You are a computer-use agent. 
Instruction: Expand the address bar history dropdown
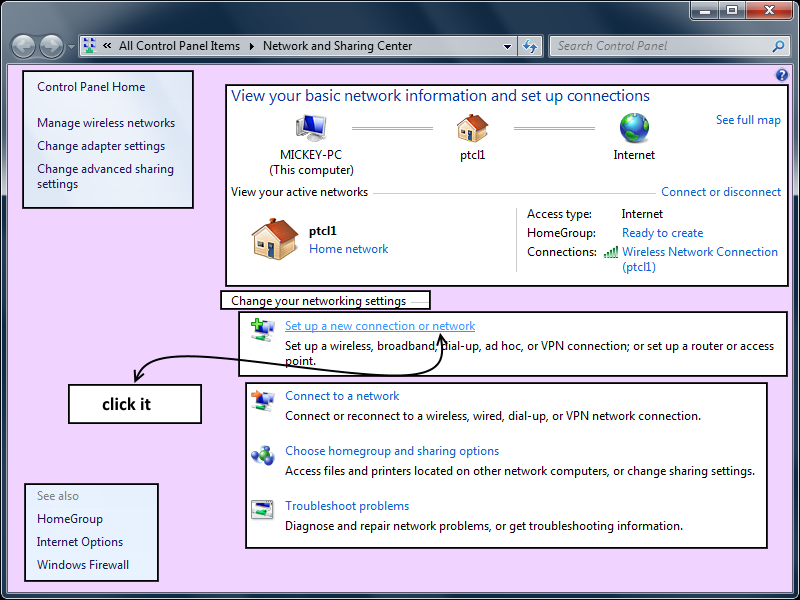pyautogui.click(x=507, y=46)
